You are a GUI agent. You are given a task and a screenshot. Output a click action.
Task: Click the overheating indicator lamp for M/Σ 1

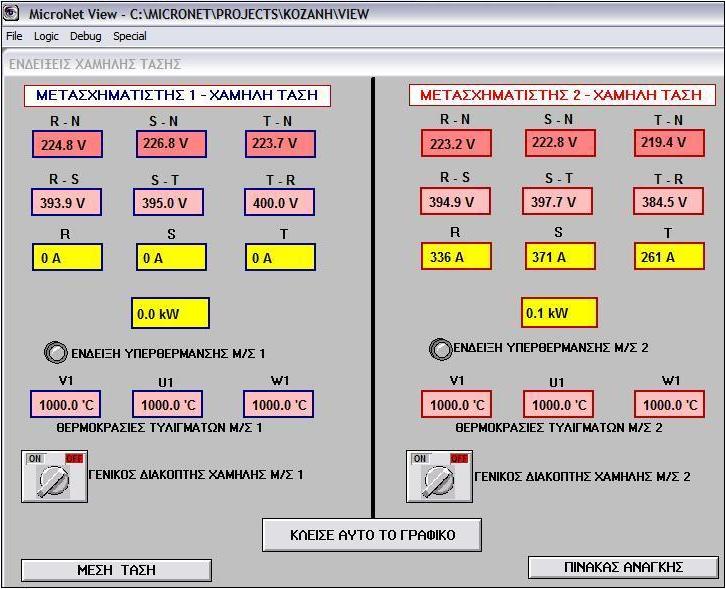pos(56,353)
